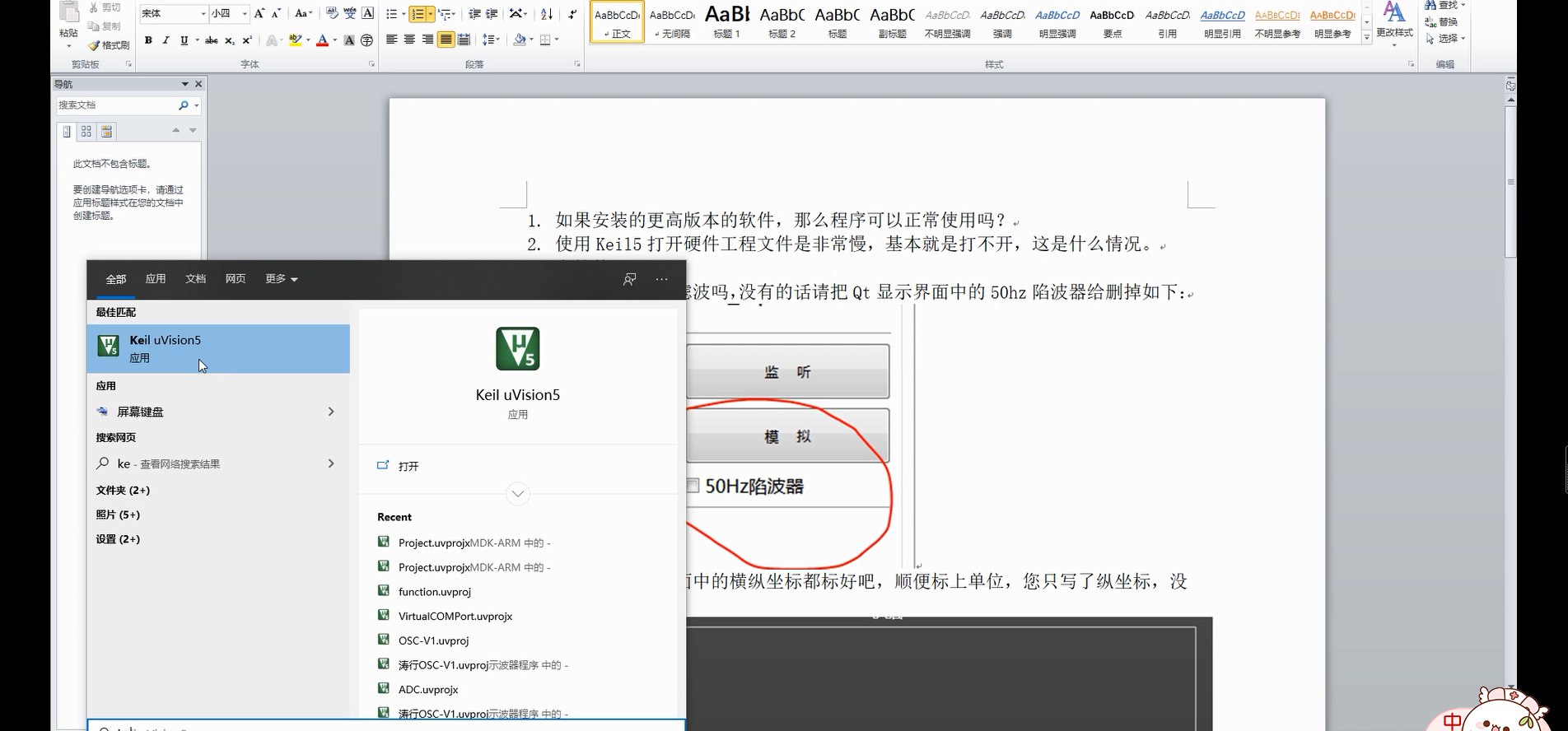This screenshot has width=1568, height=731.
Task: Click the Clear Formatting eraser icon
Action: (332, 13)
